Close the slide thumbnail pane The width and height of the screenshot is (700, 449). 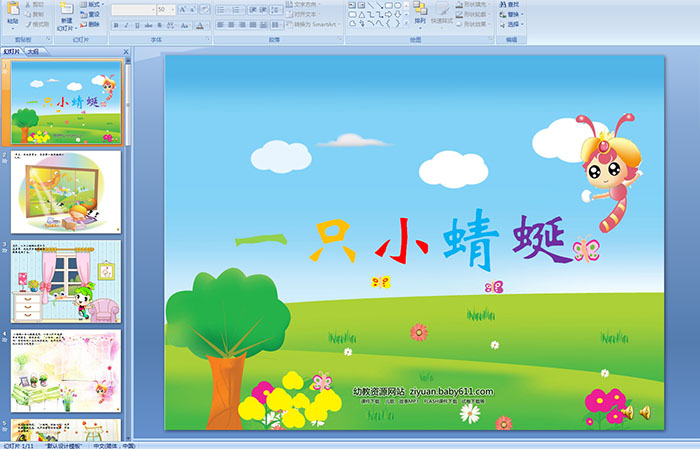(126, 50)
